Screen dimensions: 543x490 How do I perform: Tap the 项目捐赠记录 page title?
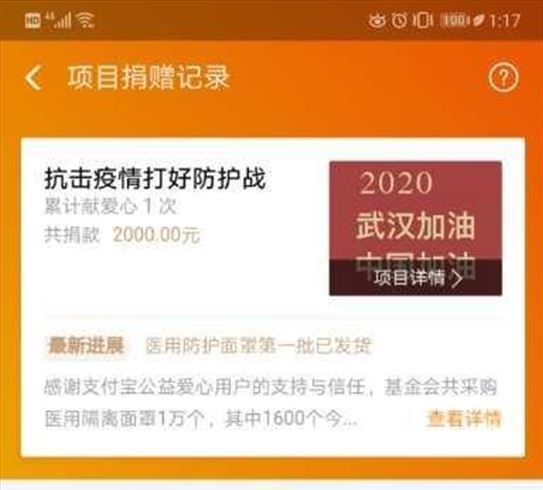pyautogui.click(x=148, y=78)
